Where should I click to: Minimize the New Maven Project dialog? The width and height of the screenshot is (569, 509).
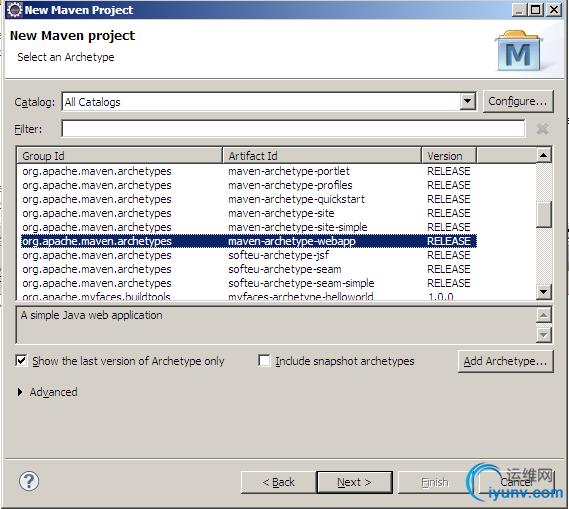[519, 9]
